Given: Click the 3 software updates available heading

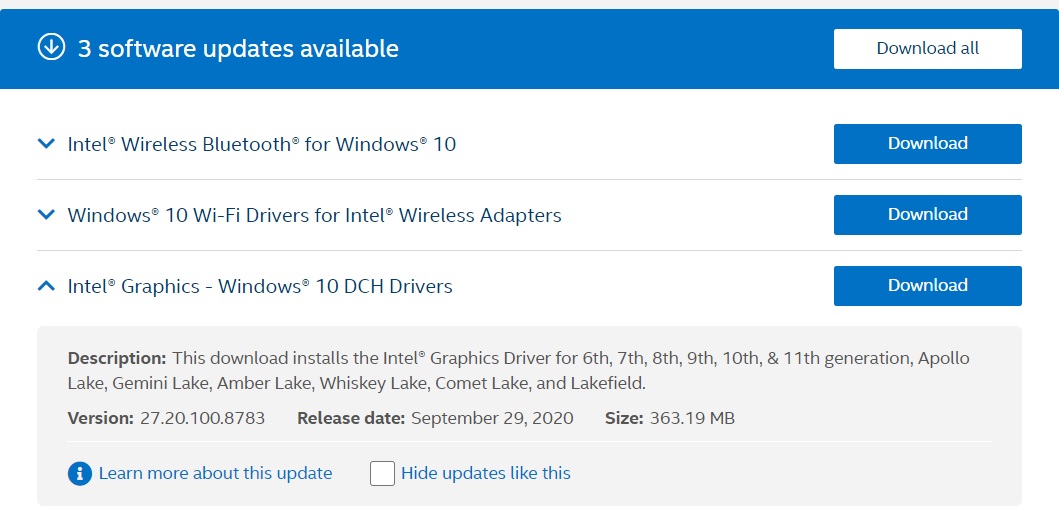Looking at the screenshot, I should 238,49.
